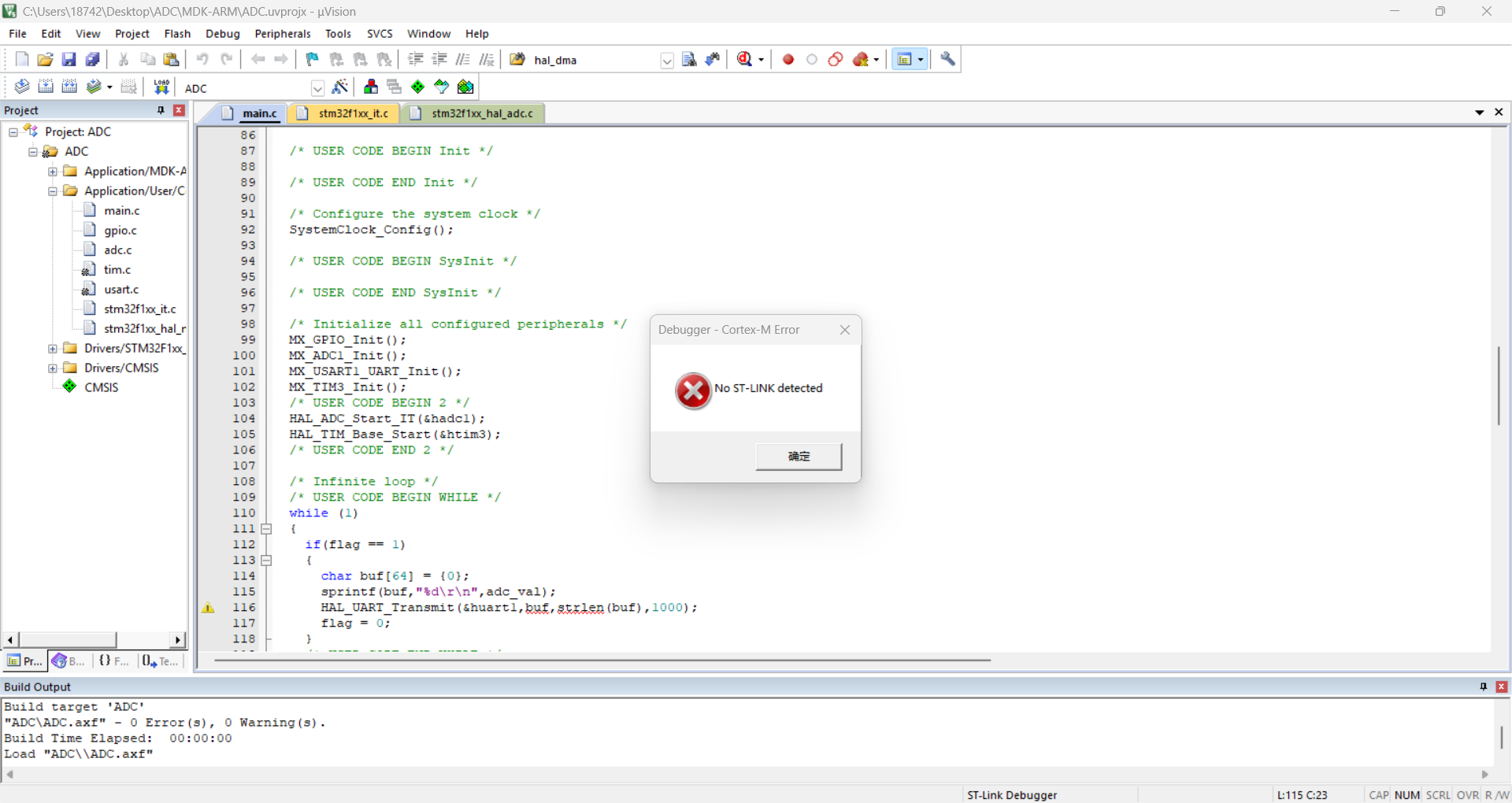The image size is (1512, 803).
Task: Click the editor vertical scrollbar thumb
Action: [x=1499, y=386]
